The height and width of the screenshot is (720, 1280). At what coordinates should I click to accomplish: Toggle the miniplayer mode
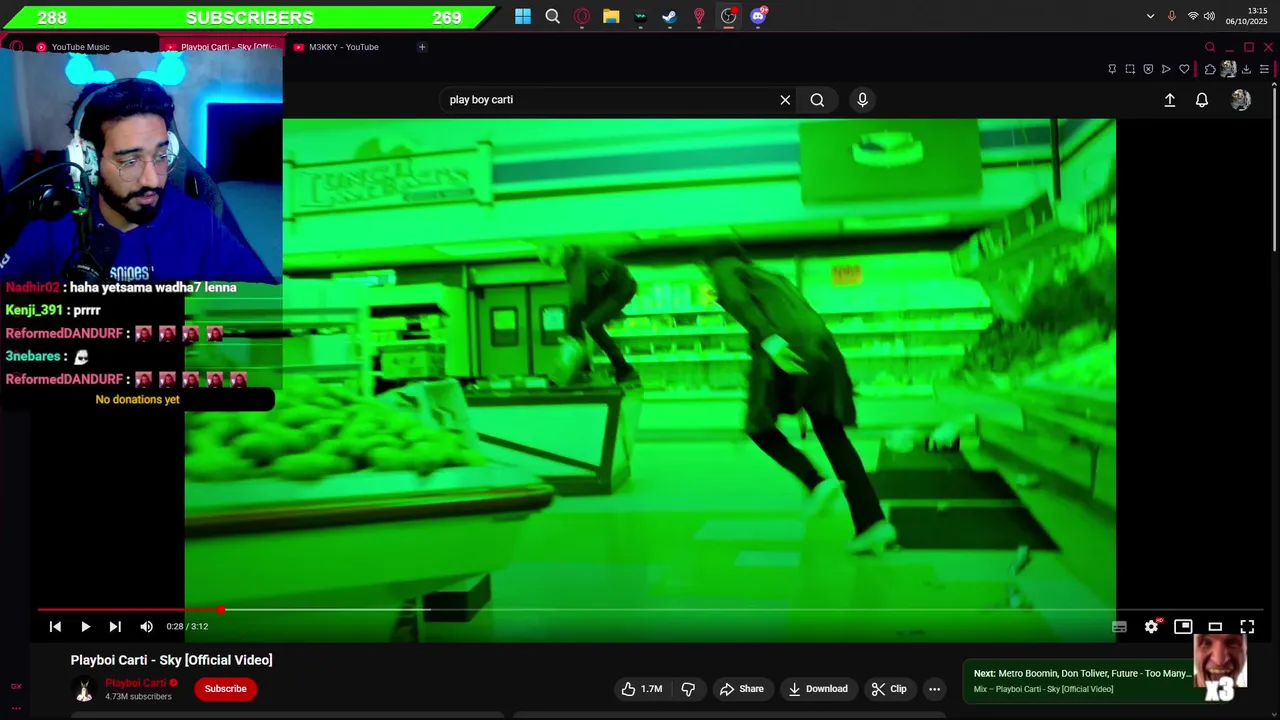(1183, 626)
